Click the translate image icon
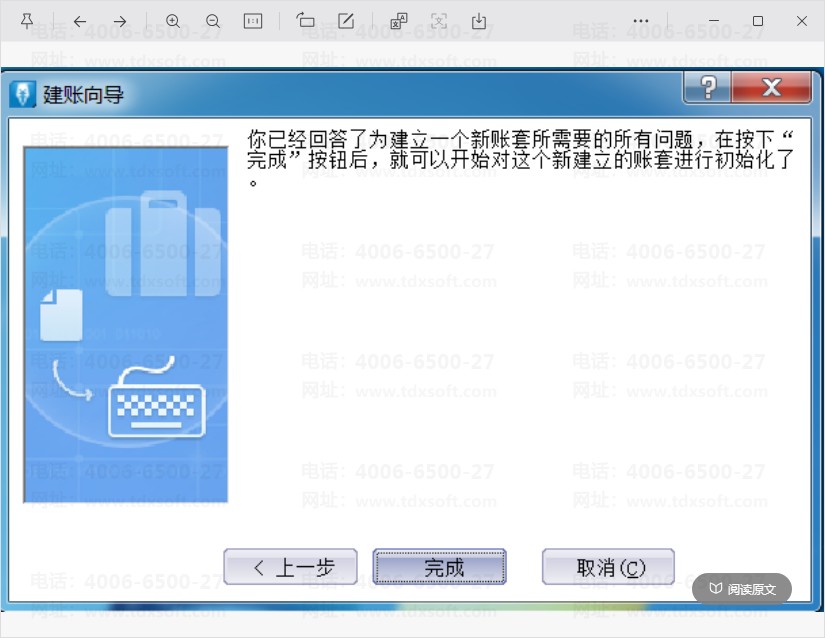The height and width of the screenshot is (638, 825). (x=399, y=21)
